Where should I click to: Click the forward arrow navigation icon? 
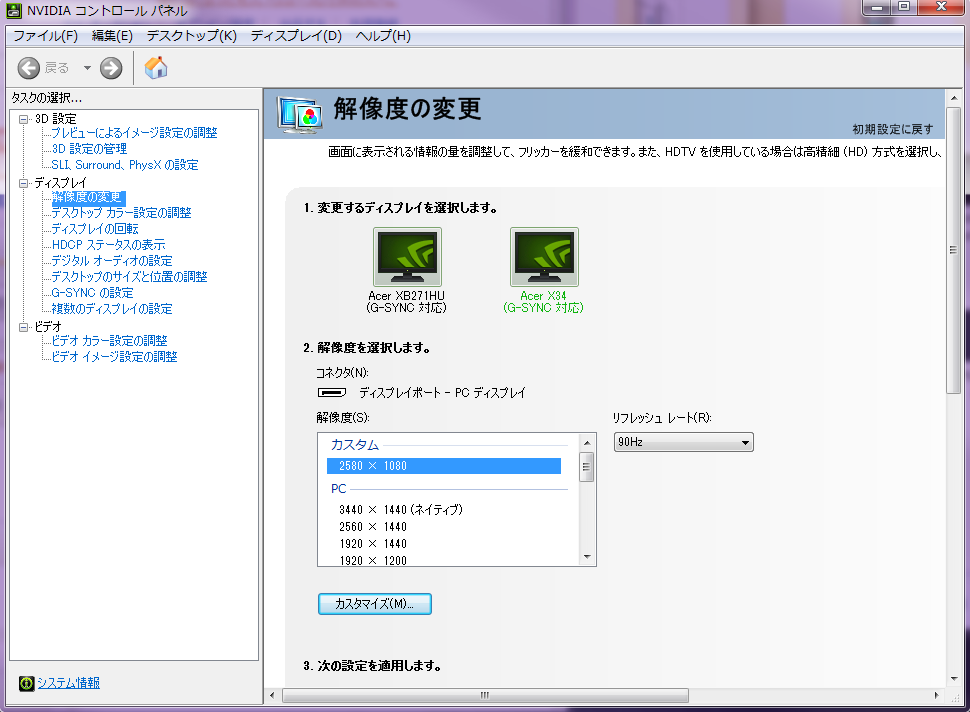point(111,68)
